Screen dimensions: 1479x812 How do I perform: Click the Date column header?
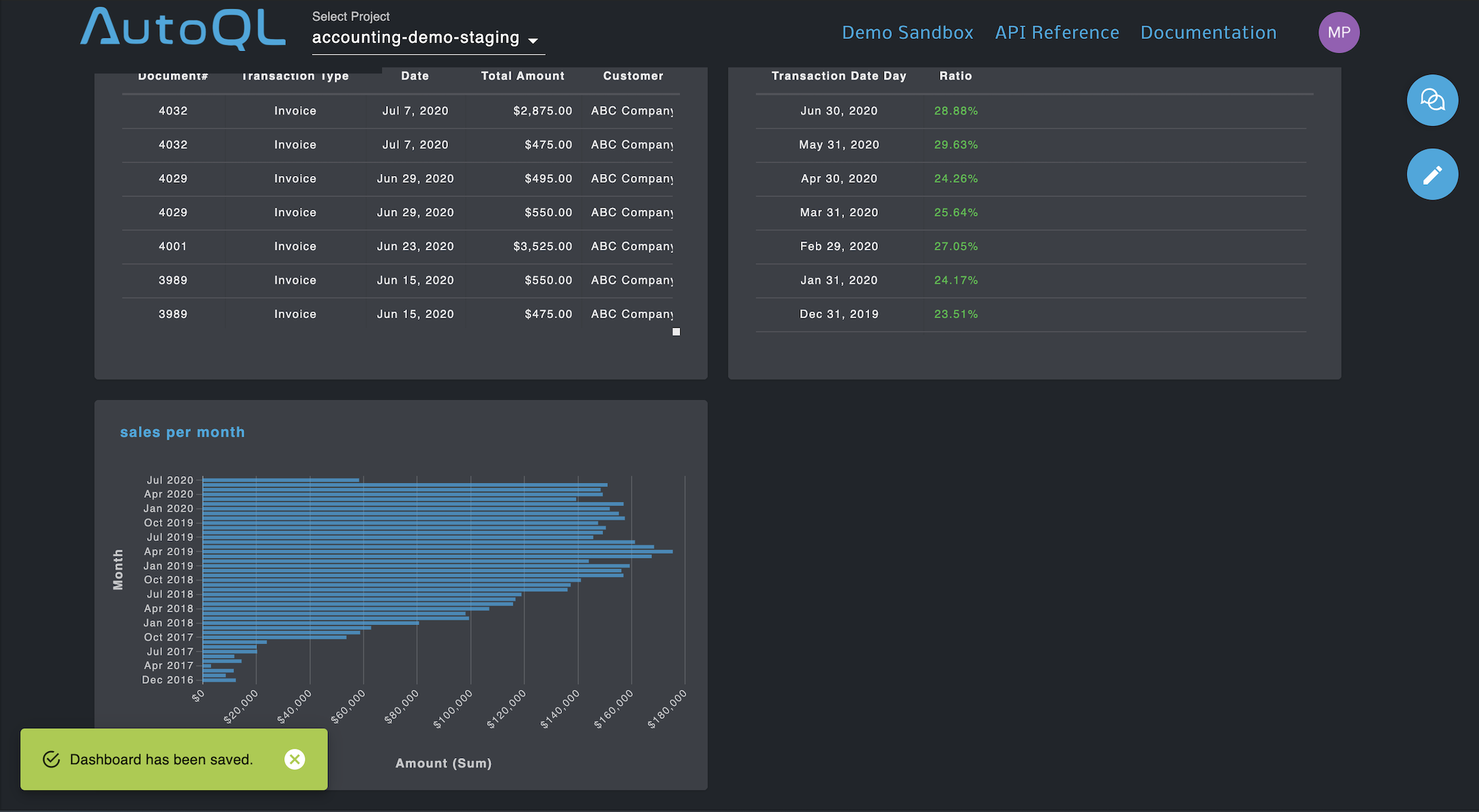415,76
